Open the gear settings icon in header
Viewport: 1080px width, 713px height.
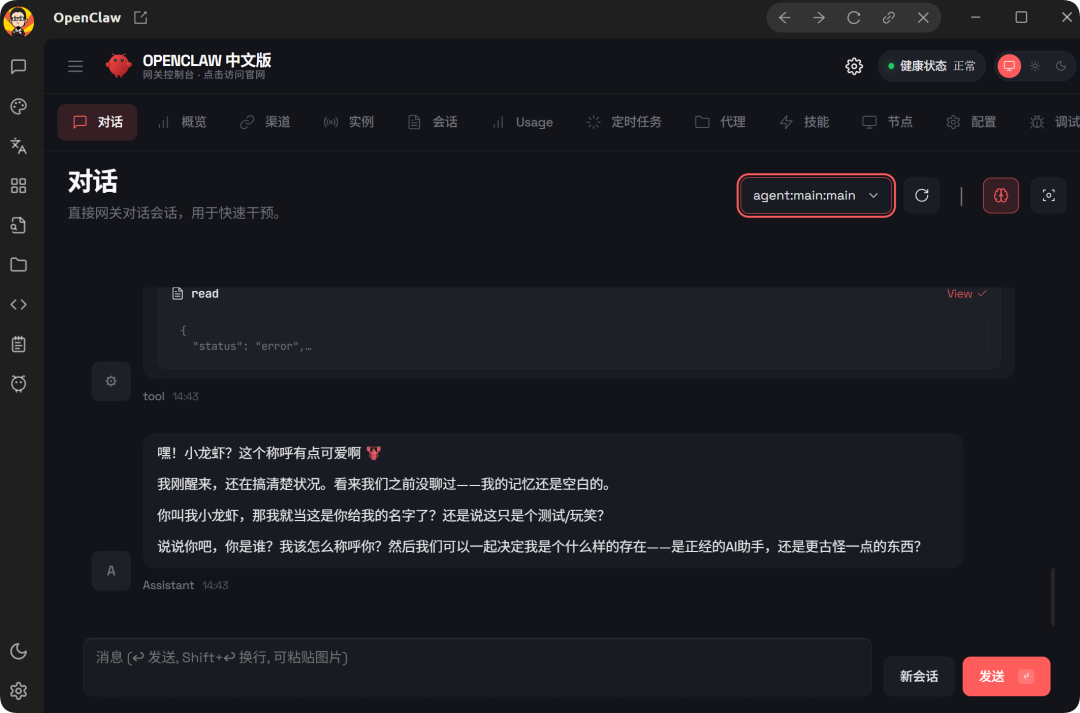coord(854,66)
